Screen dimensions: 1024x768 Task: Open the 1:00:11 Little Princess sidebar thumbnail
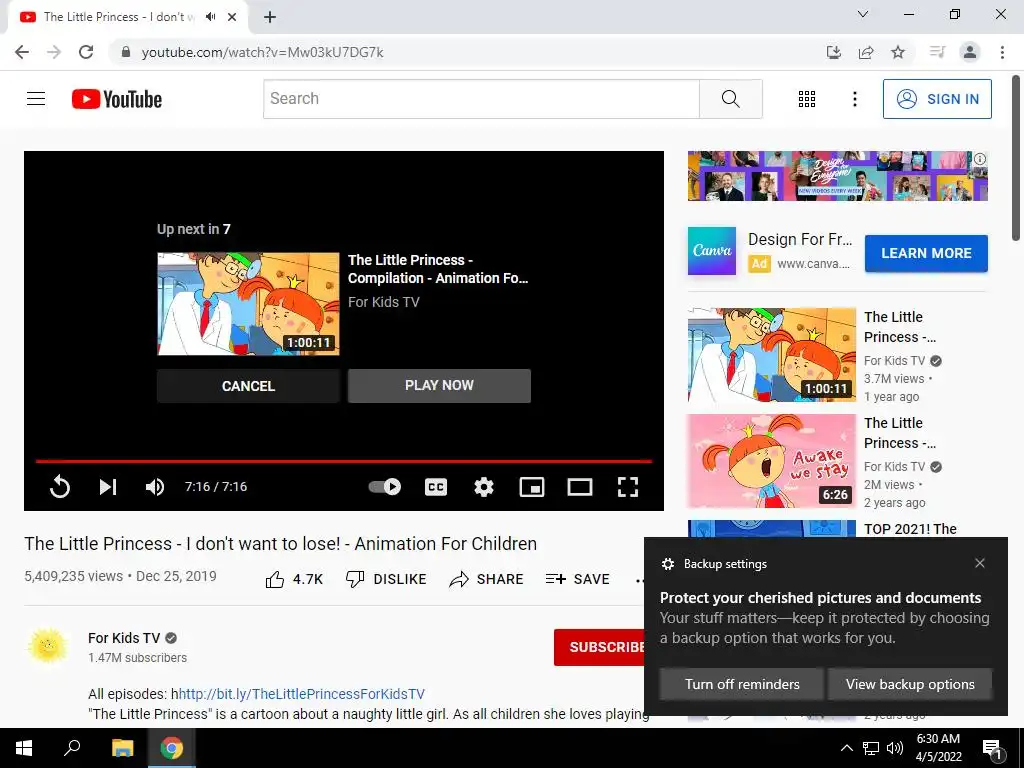[771, 355]
